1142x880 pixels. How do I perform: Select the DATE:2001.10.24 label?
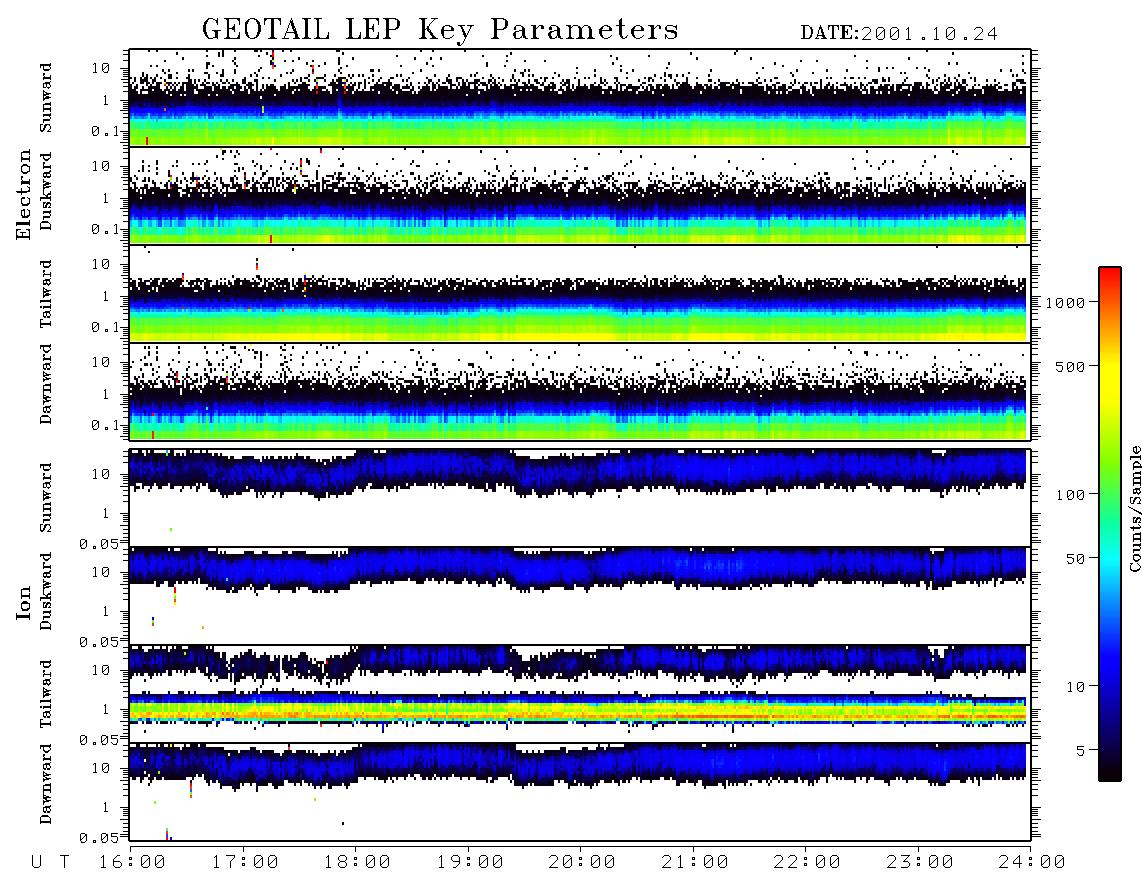coord(899,34)
